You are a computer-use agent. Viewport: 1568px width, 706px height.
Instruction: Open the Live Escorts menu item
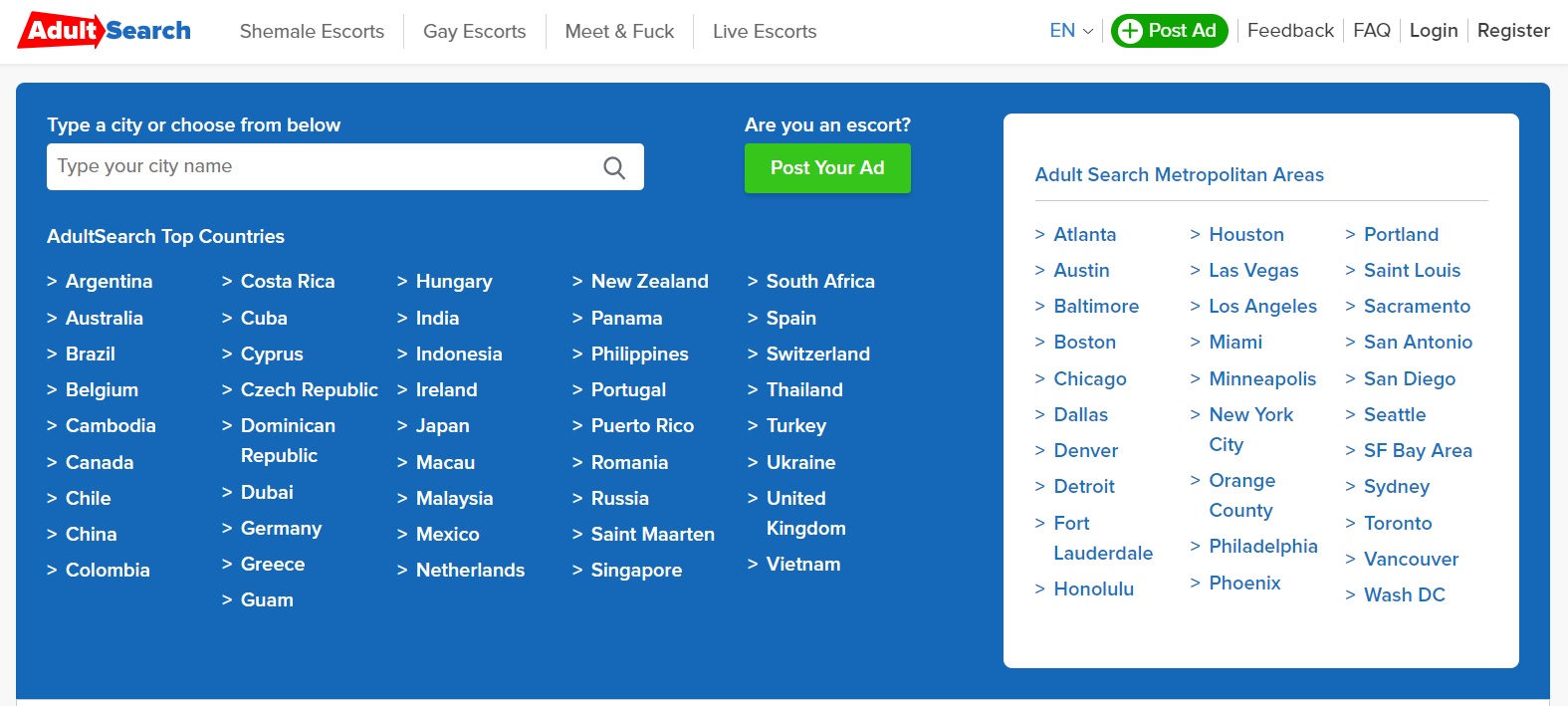click(765, 31)
